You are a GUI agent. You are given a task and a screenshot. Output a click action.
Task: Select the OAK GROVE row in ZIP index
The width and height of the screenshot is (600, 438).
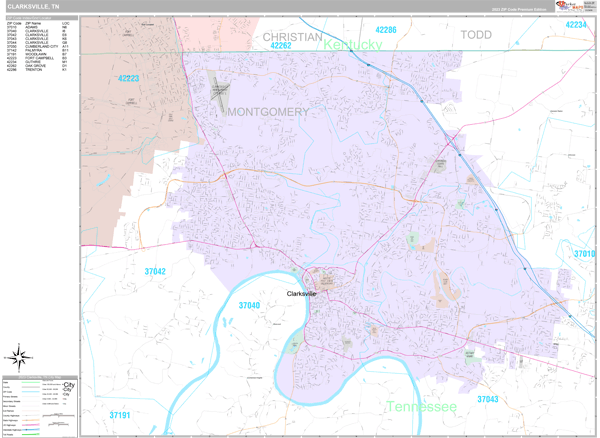[x=38, y=66]
